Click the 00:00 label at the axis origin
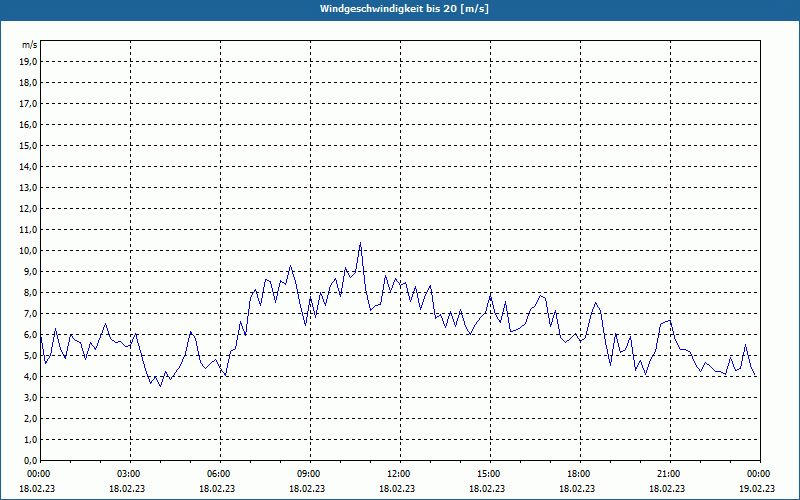 click(40, 474)
